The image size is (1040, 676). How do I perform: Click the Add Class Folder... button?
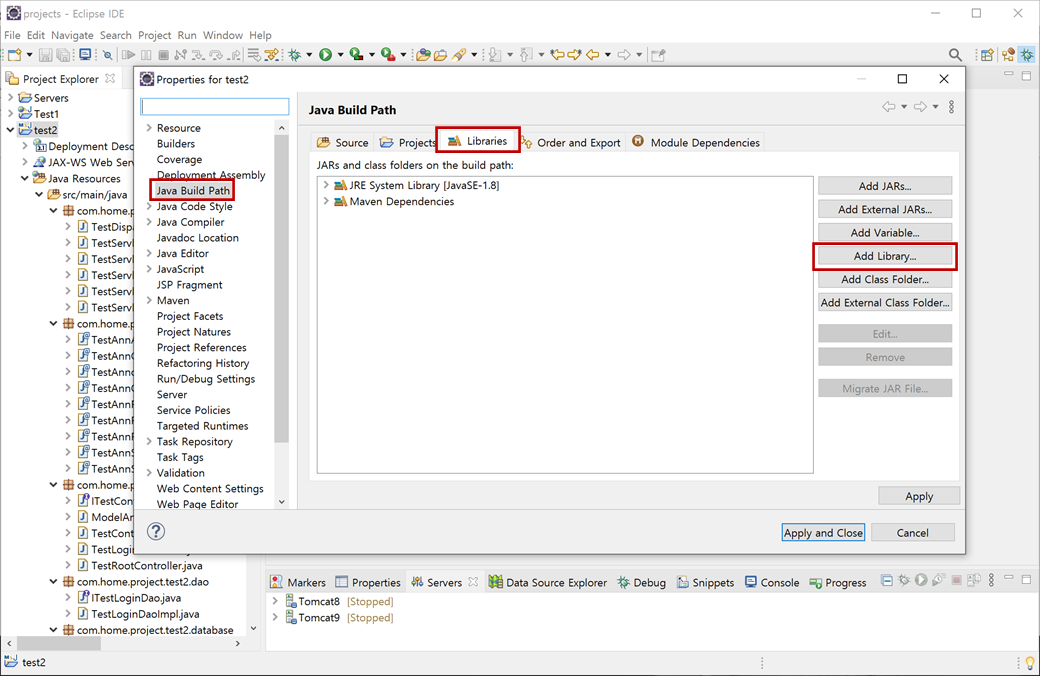coord(885,279)
